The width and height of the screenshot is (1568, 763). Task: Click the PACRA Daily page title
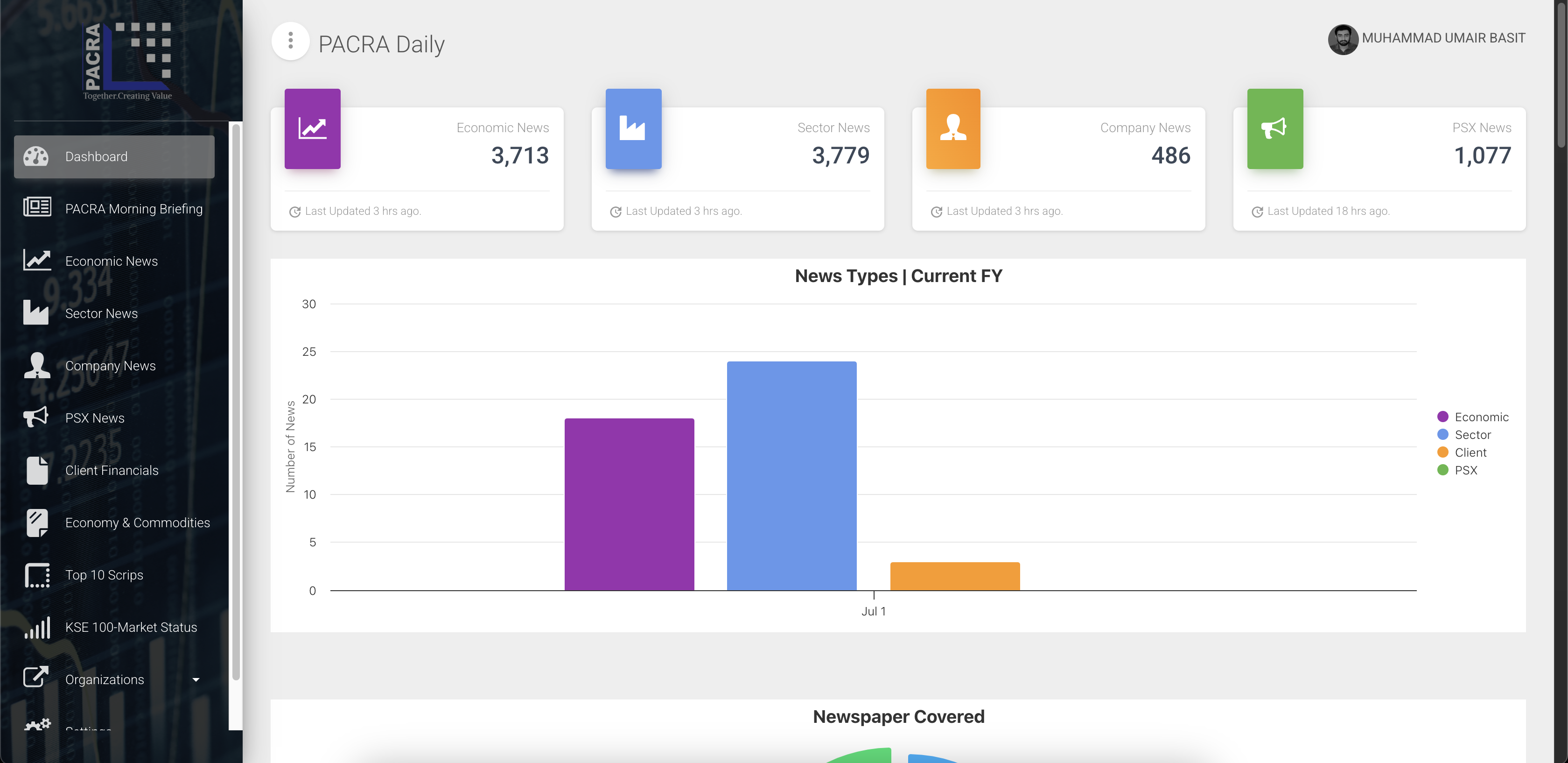[x=382, y=44]
